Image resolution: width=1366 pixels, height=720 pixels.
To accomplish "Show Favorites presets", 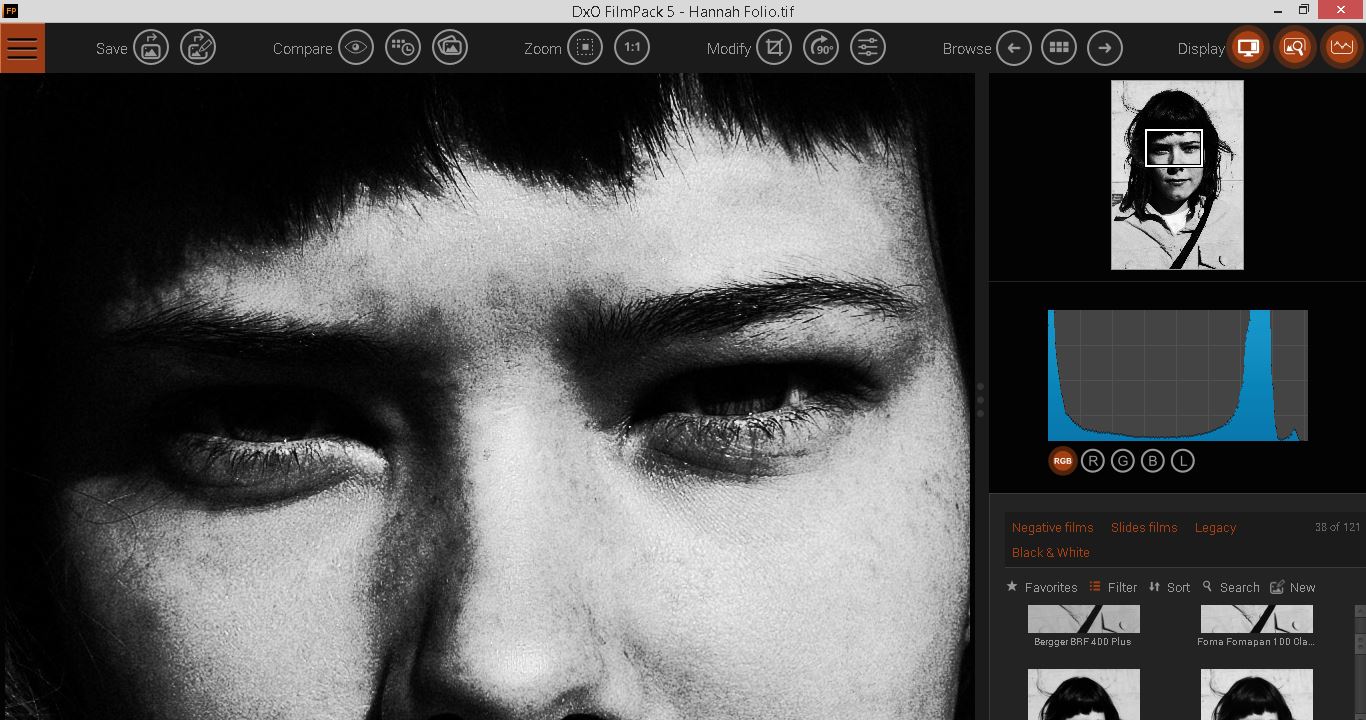I will click(x=1041, y=587).
